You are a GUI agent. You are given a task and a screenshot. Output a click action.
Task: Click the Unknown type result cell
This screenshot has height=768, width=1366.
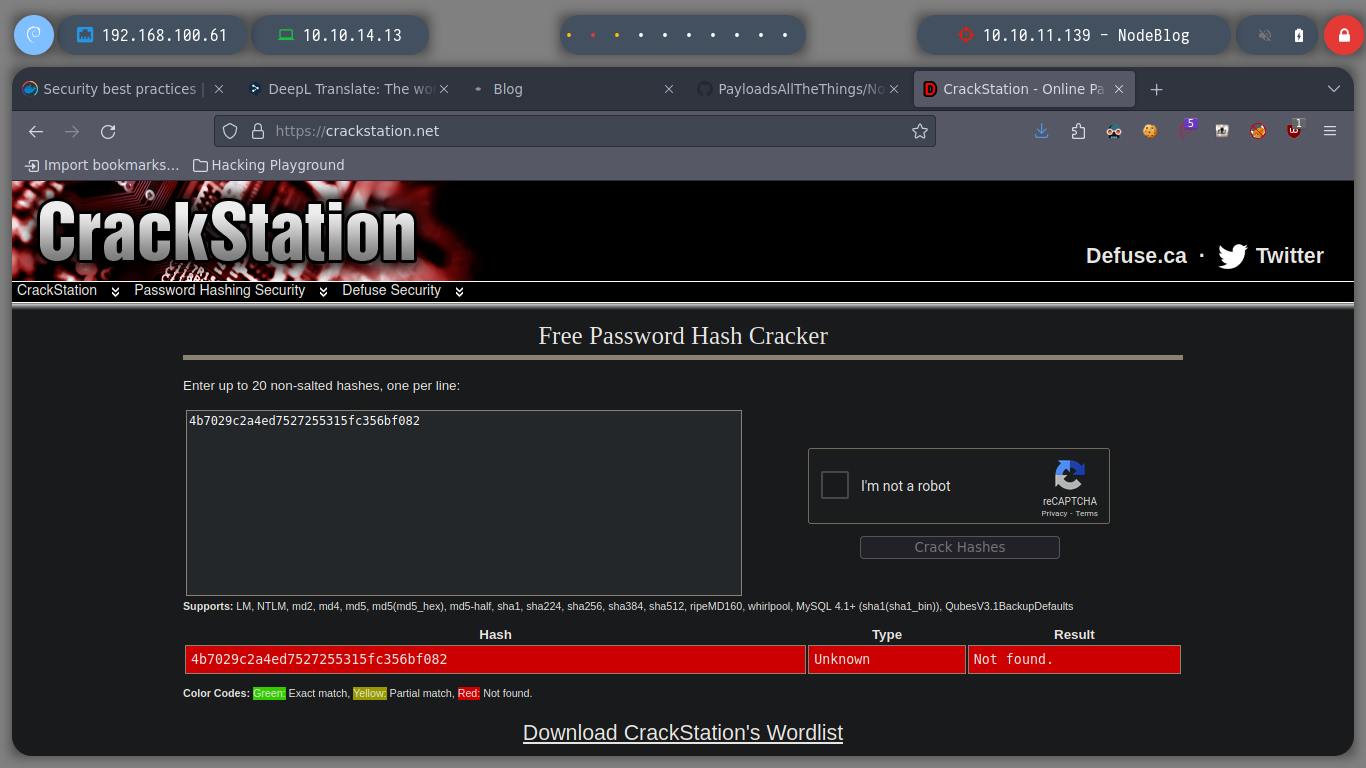pyautogui.click(x=886, y=659)
